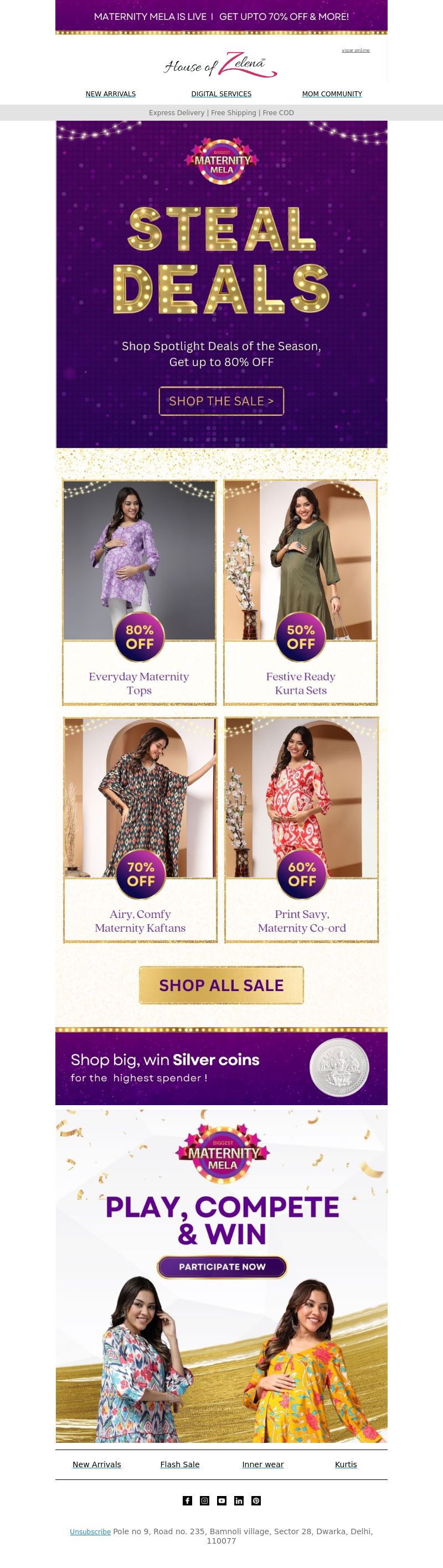Click the Participate Now button
The width and height of the screenshot is (443, 1568).
pos(222,1266)
